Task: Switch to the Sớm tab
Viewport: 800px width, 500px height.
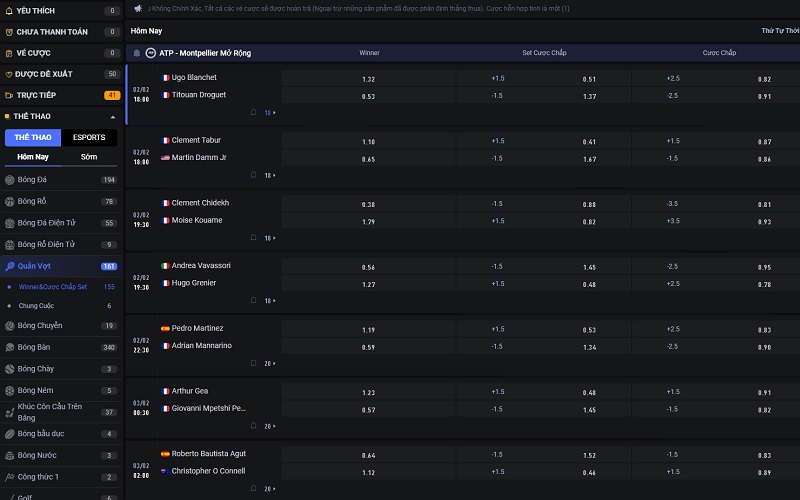Action: pyautogui.click(x=89, y=157)
